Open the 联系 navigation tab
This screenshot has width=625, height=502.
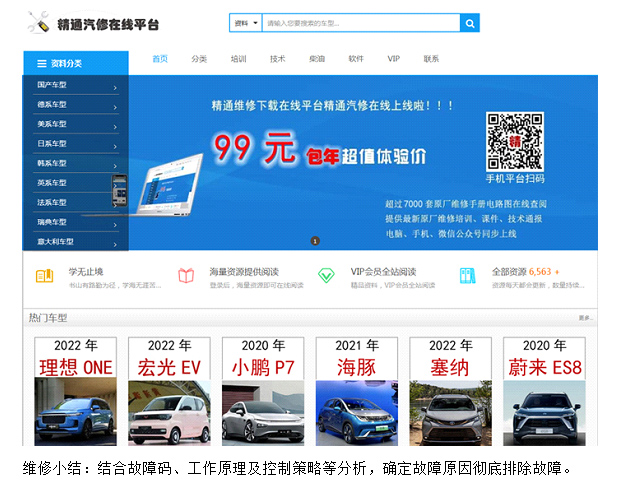coord(431,59)
